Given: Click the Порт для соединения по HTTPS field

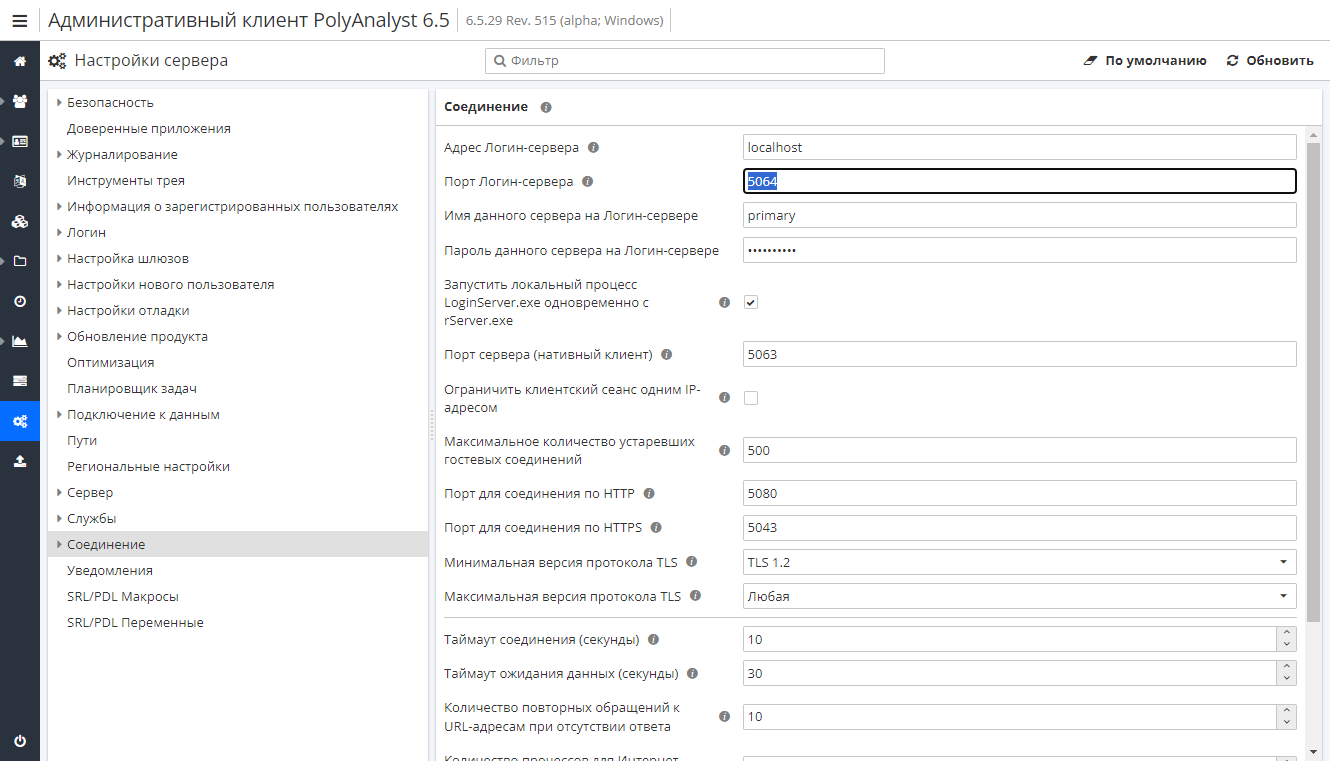Looking at the screenshot, I should click(x=1020, y=527).
